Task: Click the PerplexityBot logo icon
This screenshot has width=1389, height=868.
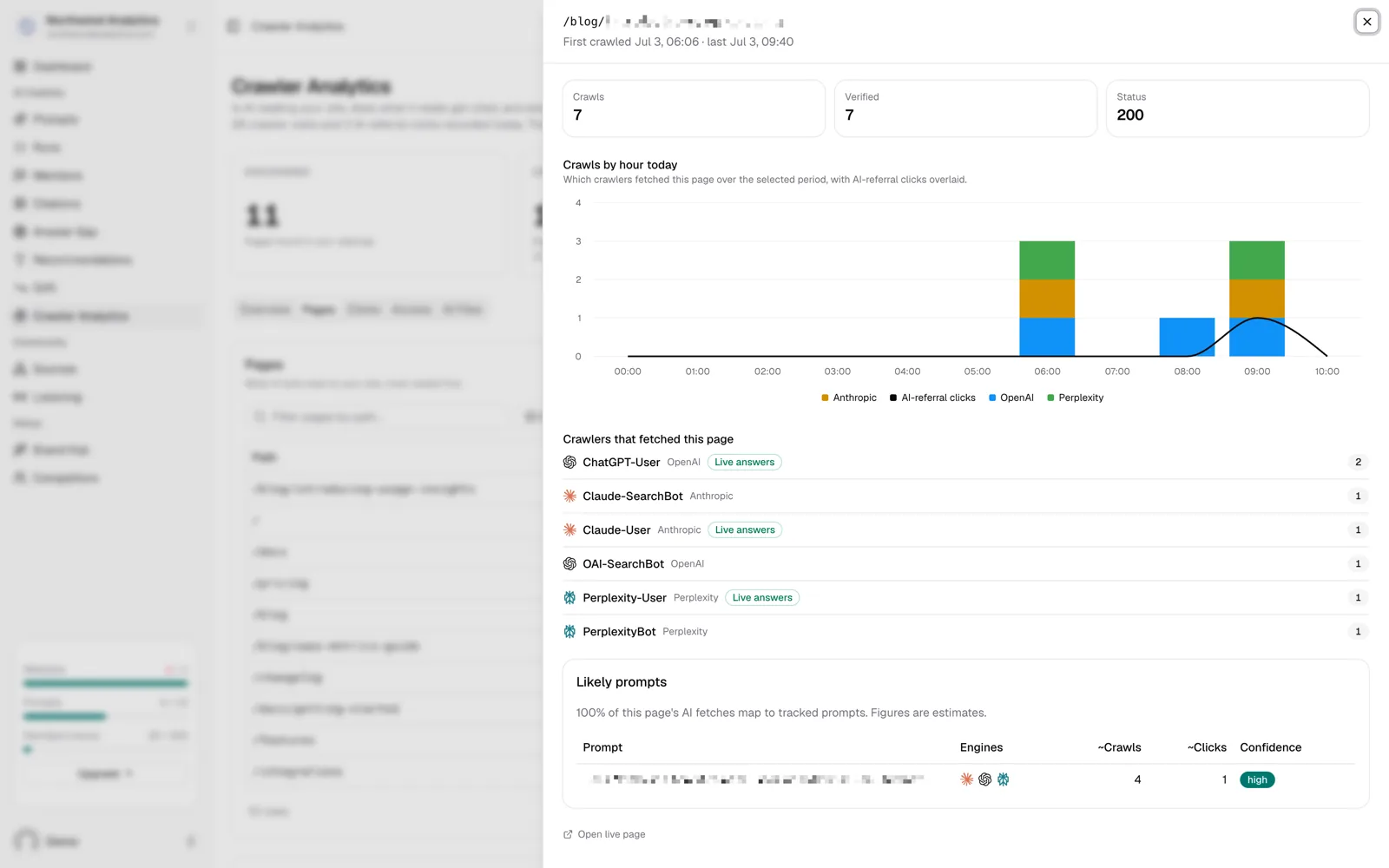Action: click(x=569, y=632)
